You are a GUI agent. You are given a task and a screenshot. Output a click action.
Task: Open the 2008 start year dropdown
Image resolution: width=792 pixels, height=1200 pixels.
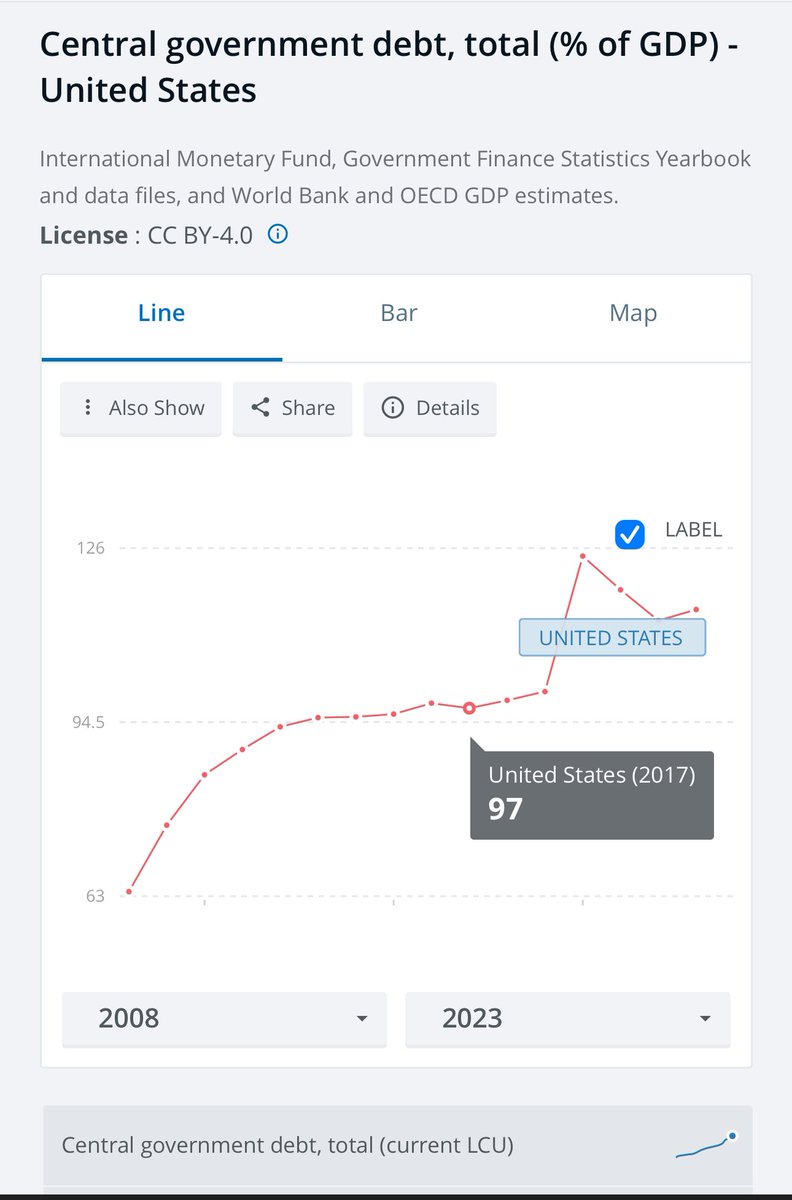click(x=224, y=1019)
